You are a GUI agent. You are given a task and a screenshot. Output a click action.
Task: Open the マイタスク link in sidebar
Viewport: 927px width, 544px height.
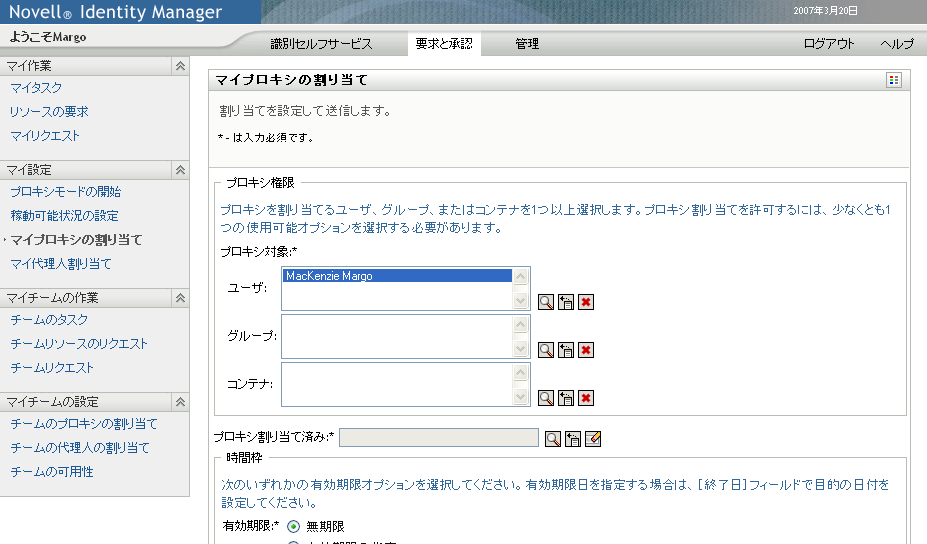tap(36, 88)
